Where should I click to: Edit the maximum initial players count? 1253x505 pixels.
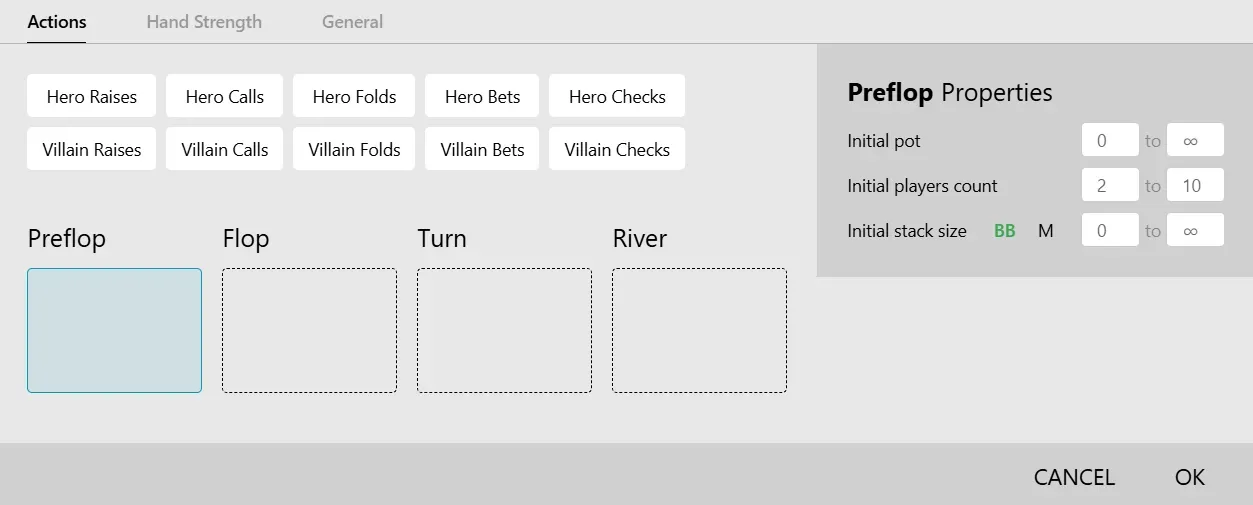(1195, 186)
